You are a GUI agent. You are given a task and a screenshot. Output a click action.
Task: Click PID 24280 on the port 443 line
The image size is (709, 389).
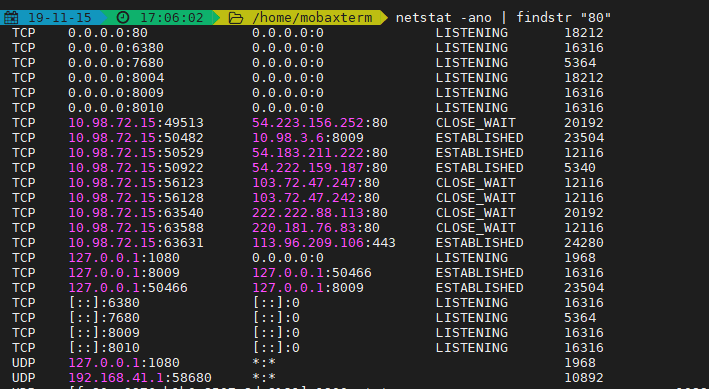click(584, 242)
